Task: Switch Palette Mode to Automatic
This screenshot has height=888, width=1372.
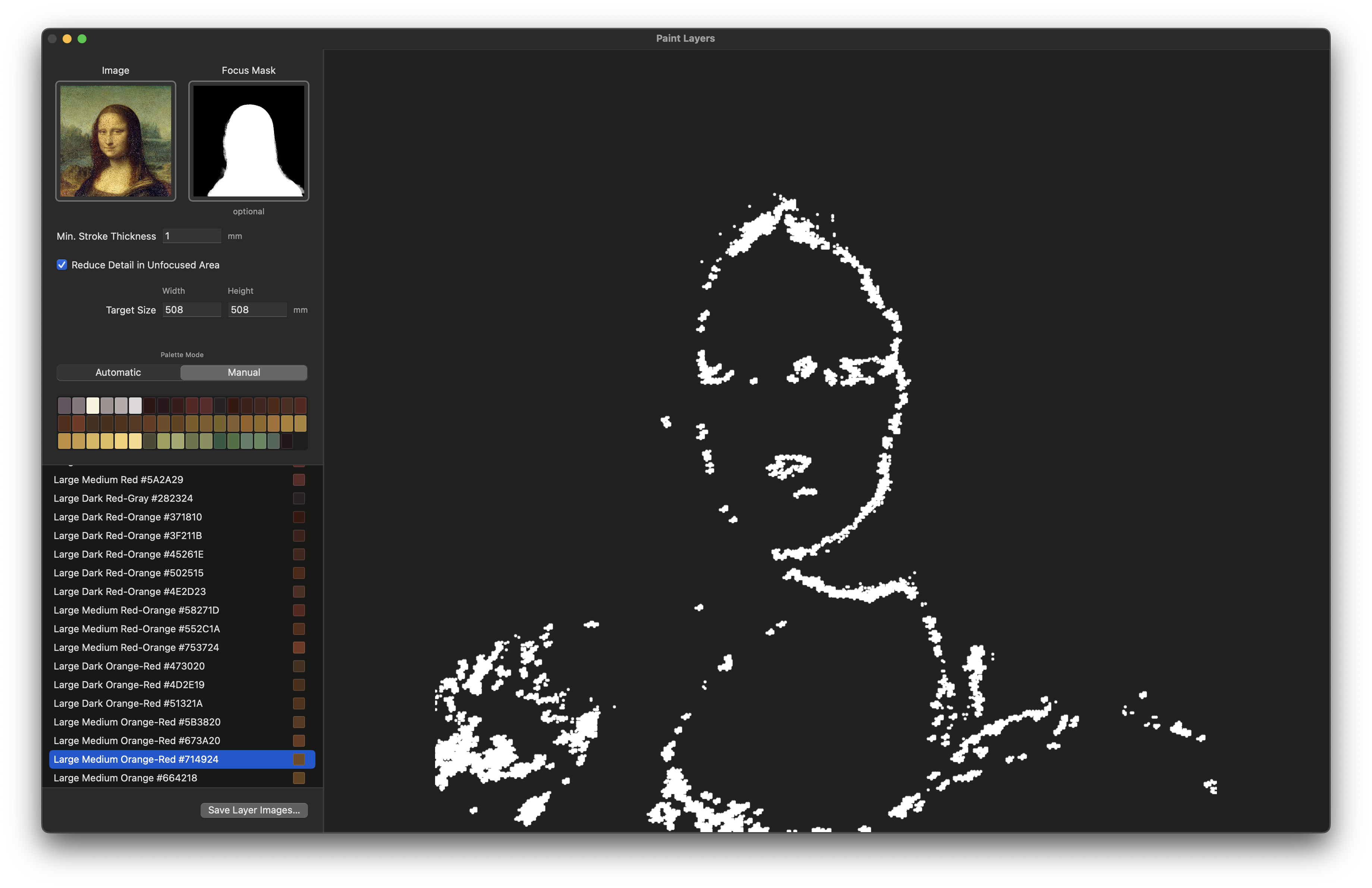Action: coord(117,372)
